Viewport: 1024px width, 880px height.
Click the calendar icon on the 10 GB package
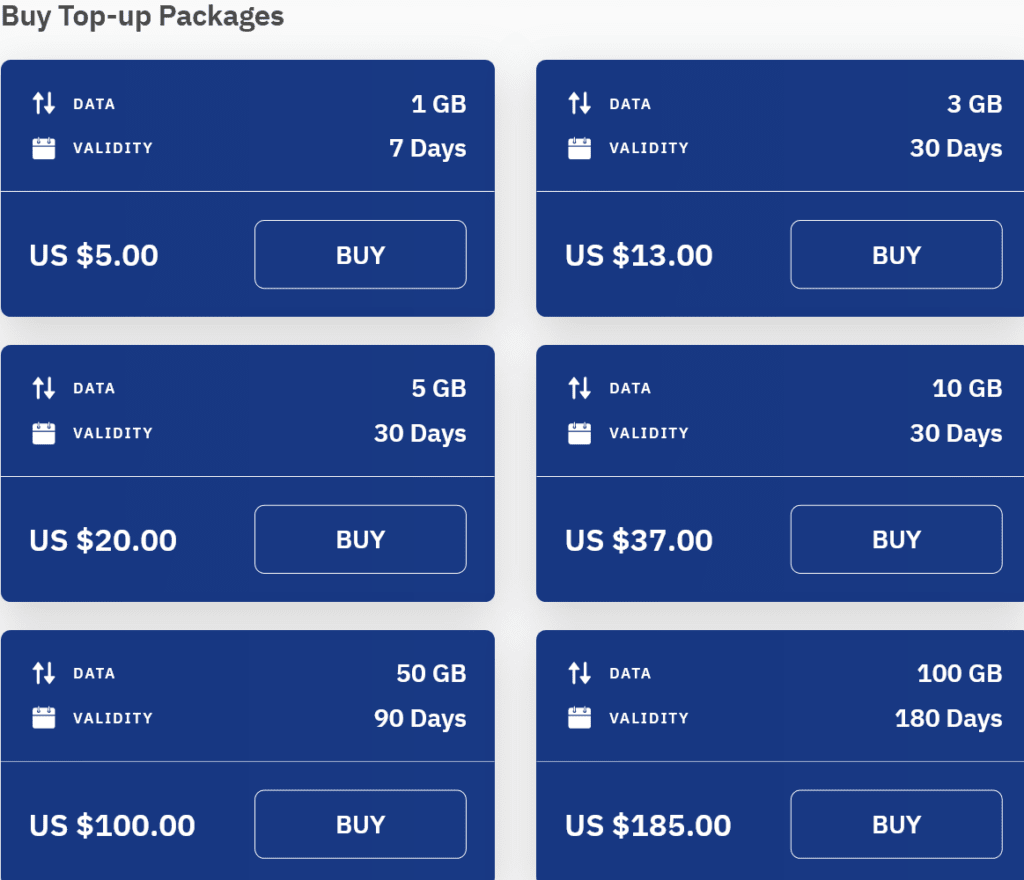point(580,434)
